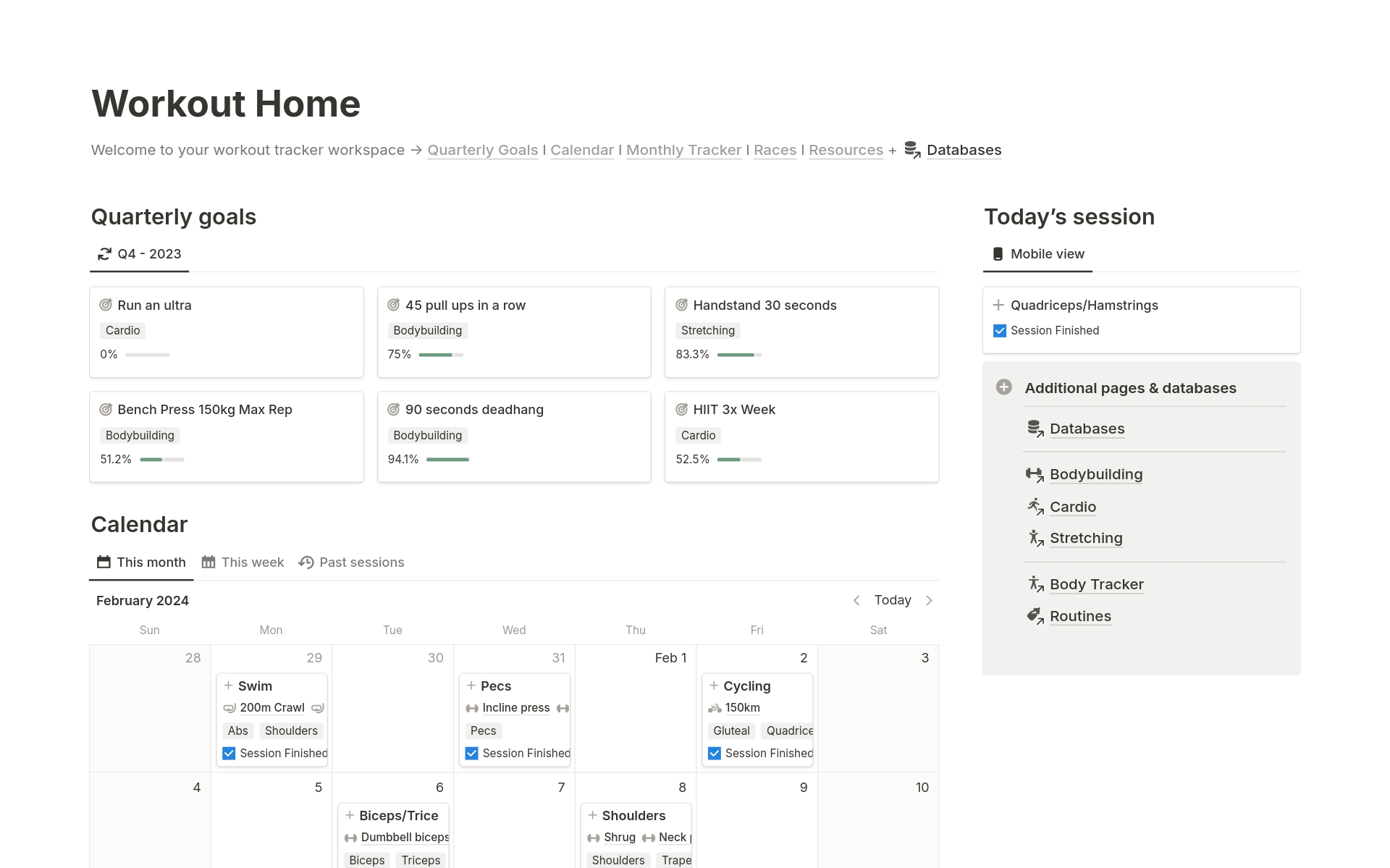Uncheck Session Finished for Quadriceps/Hamstrings
Screen dimensions: 1390x868
[1000, 331]
